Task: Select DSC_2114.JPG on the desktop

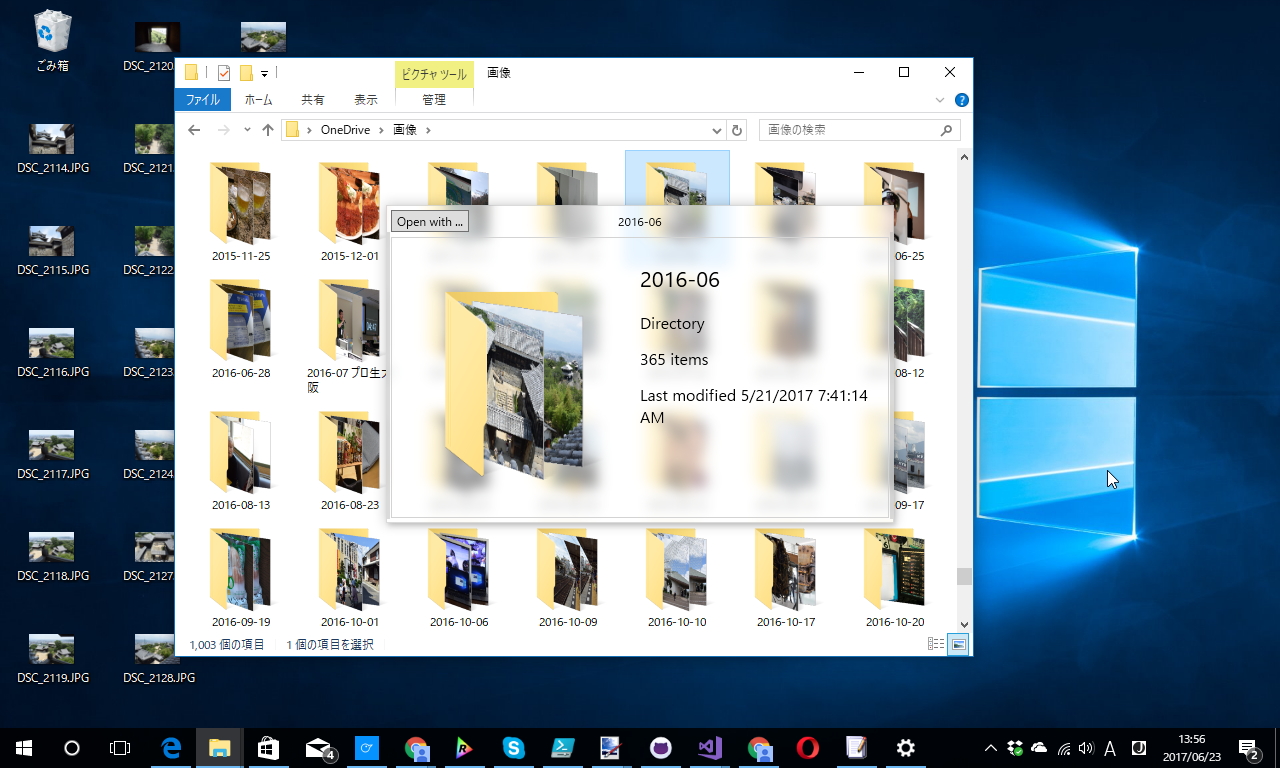Action: [53, 148]
